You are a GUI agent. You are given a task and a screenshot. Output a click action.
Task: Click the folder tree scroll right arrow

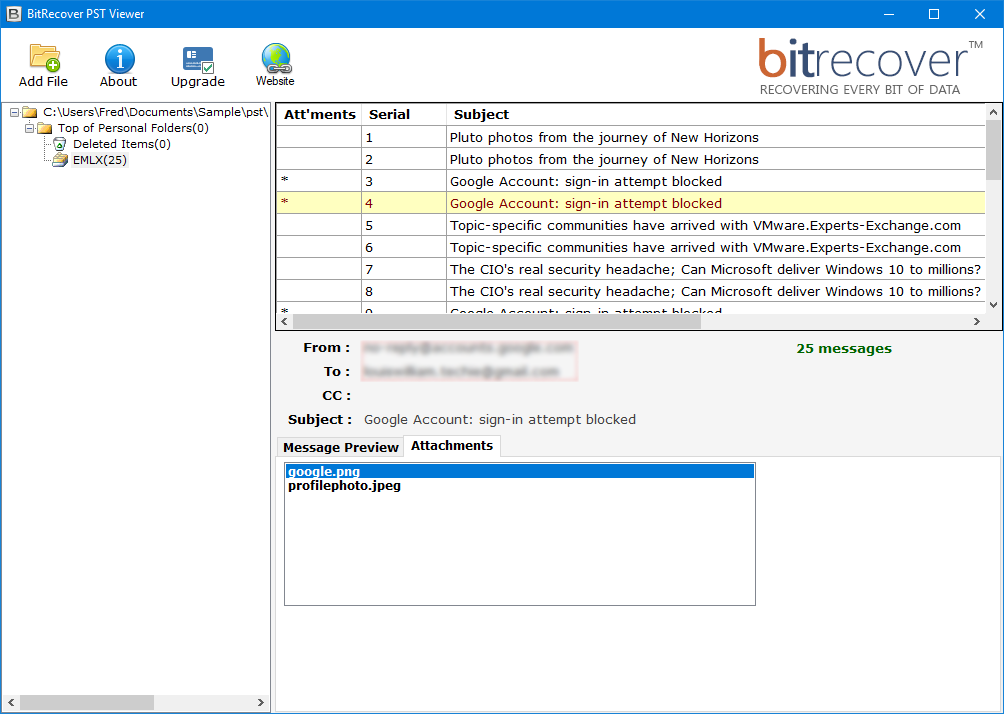pos(261,702)
